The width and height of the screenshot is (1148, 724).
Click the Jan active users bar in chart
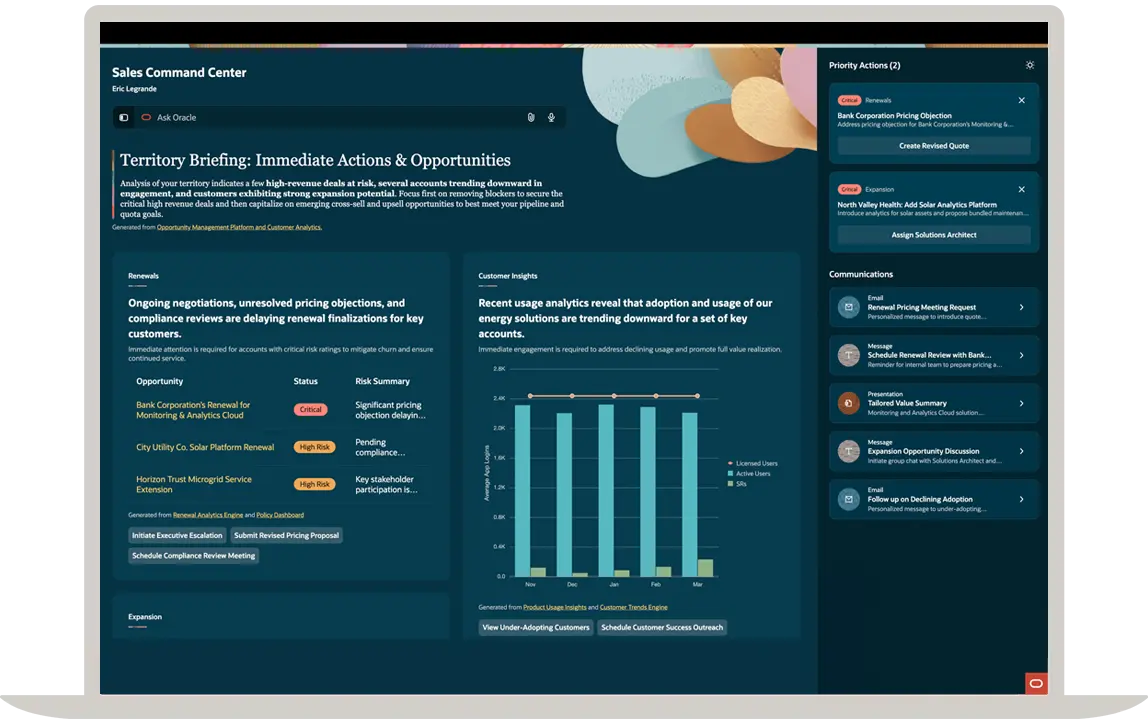click(606, 490)
